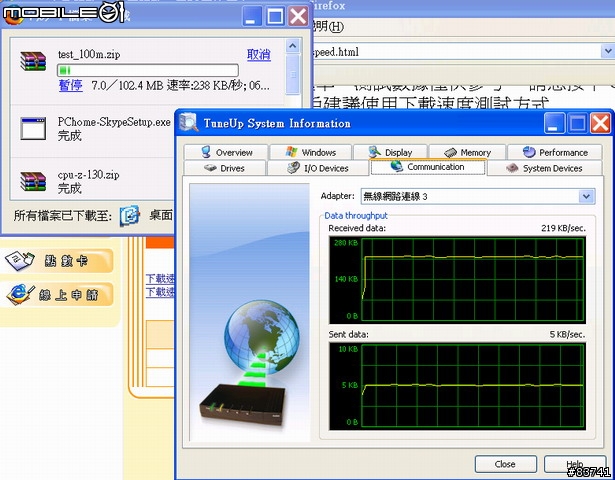Click the Firefox address bar with speed.html
615x480 pixels.
coord(456,51)
